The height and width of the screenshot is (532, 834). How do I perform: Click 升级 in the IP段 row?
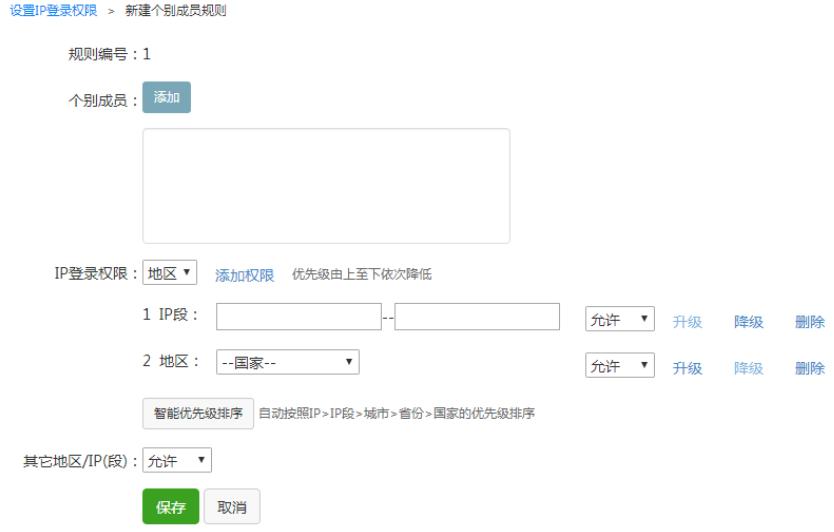pos(687,321)
